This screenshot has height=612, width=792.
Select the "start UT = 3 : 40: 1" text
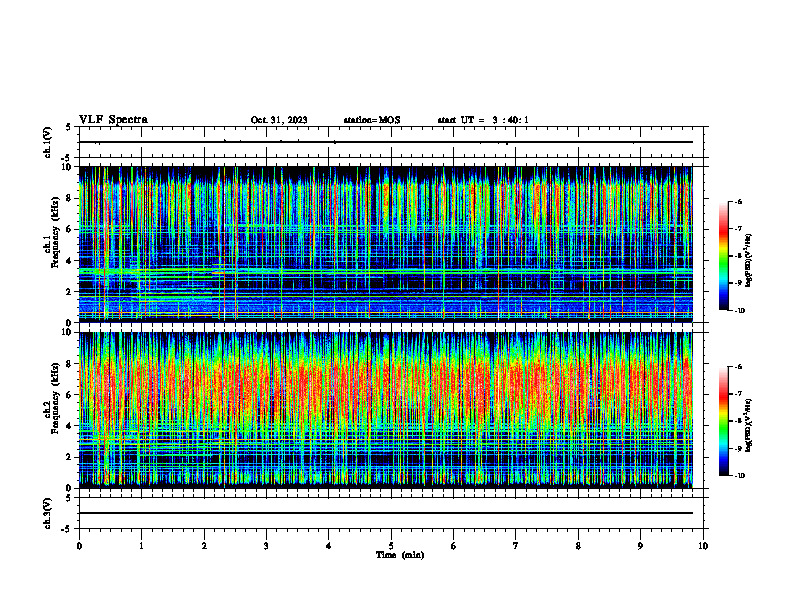[483, 120]
